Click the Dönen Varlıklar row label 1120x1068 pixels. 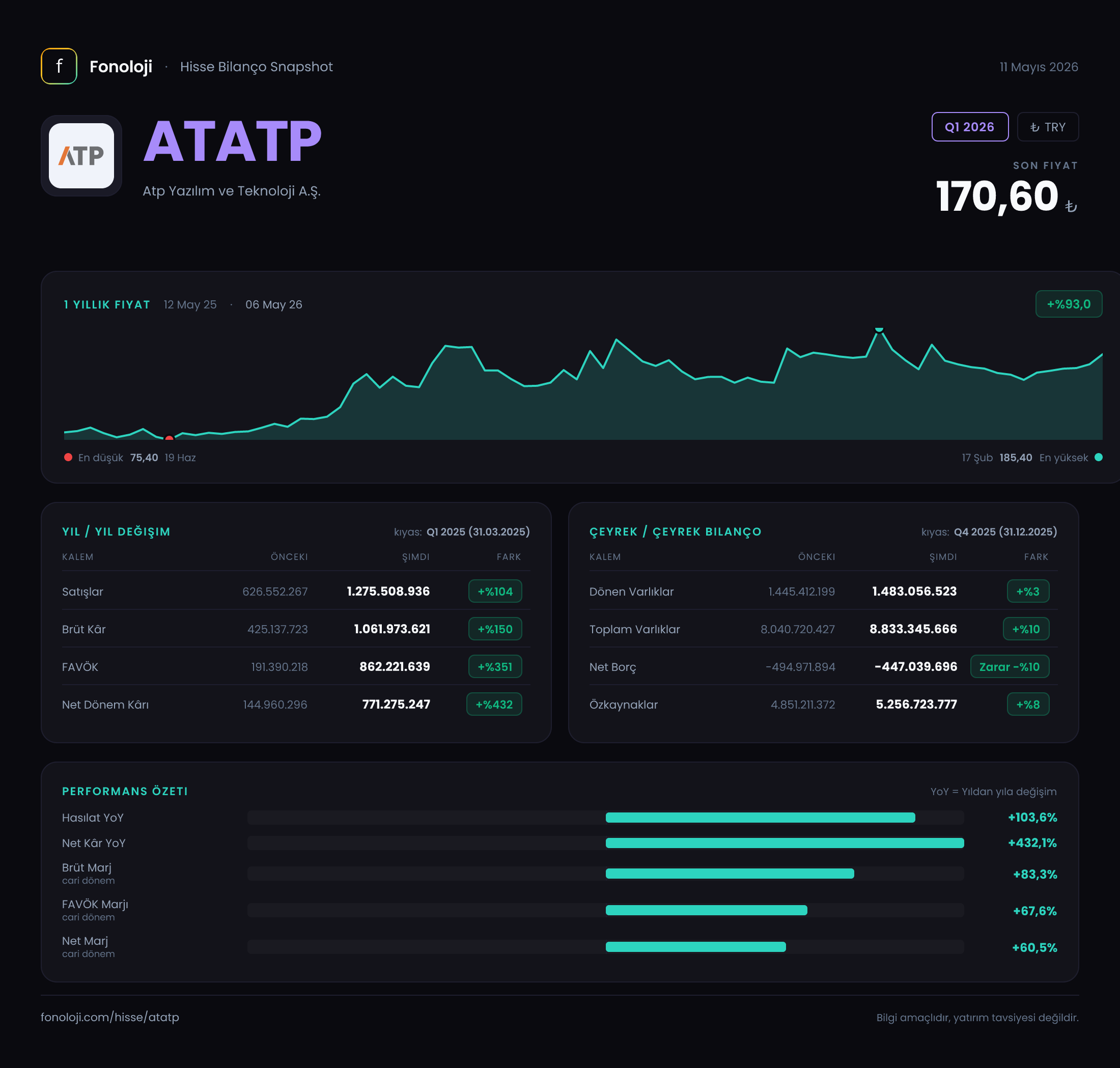tap(631, 592)
